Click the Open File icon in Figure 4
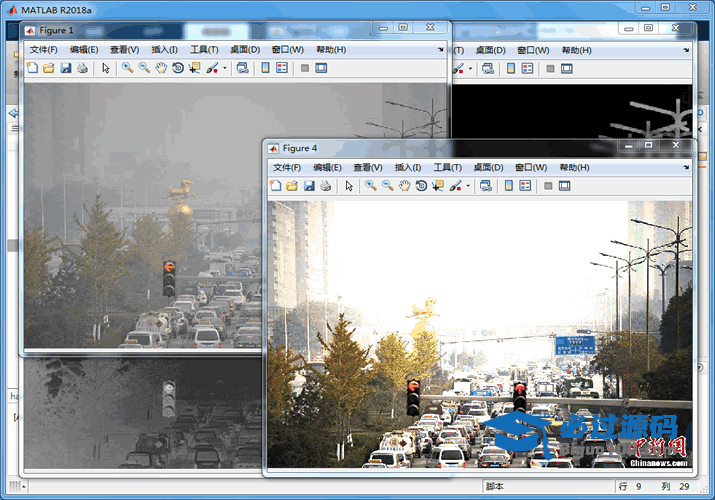 click(292, 186)
